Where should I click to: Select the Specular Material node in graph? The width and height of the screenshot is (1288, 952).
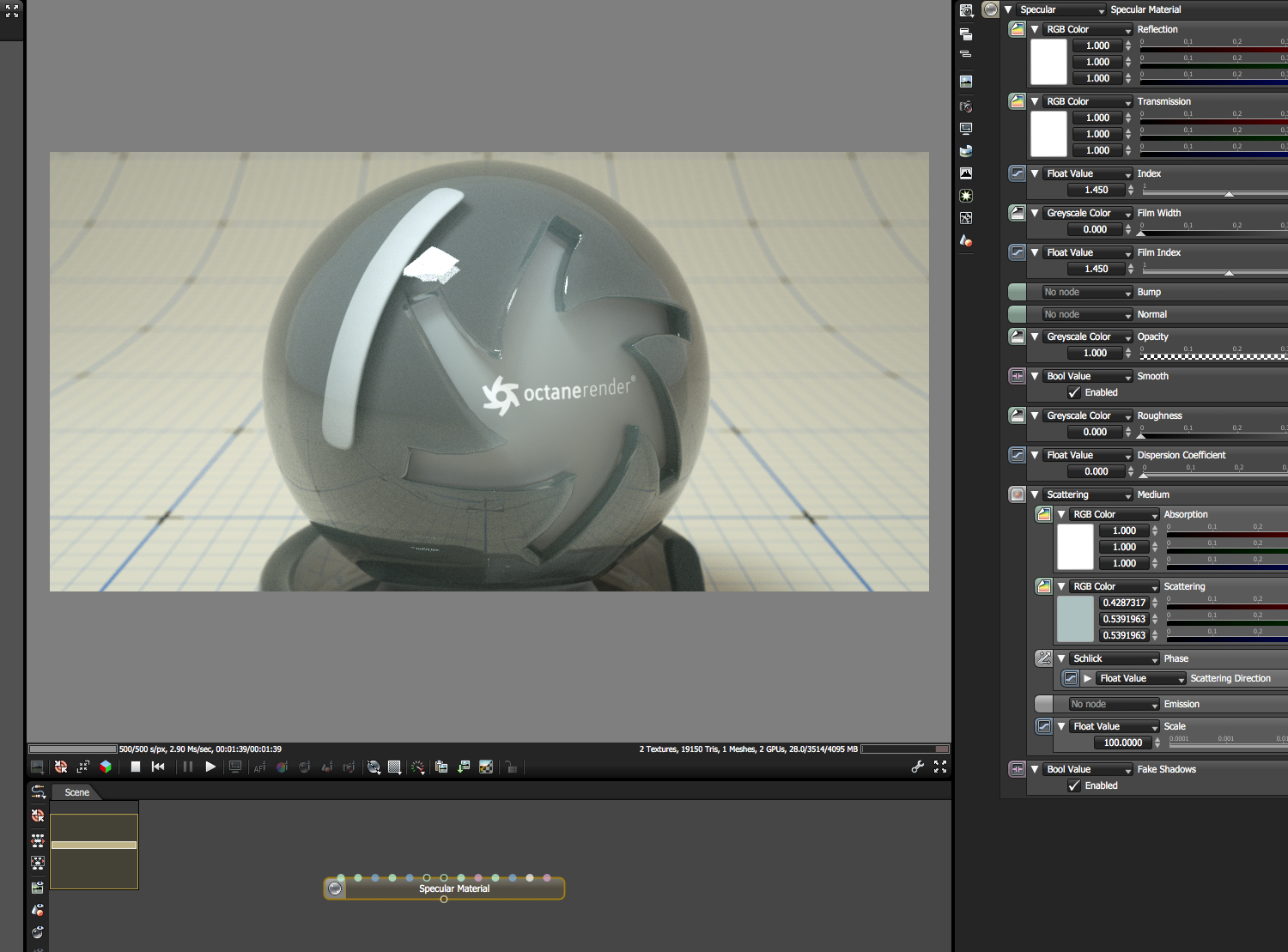[453, 888]
